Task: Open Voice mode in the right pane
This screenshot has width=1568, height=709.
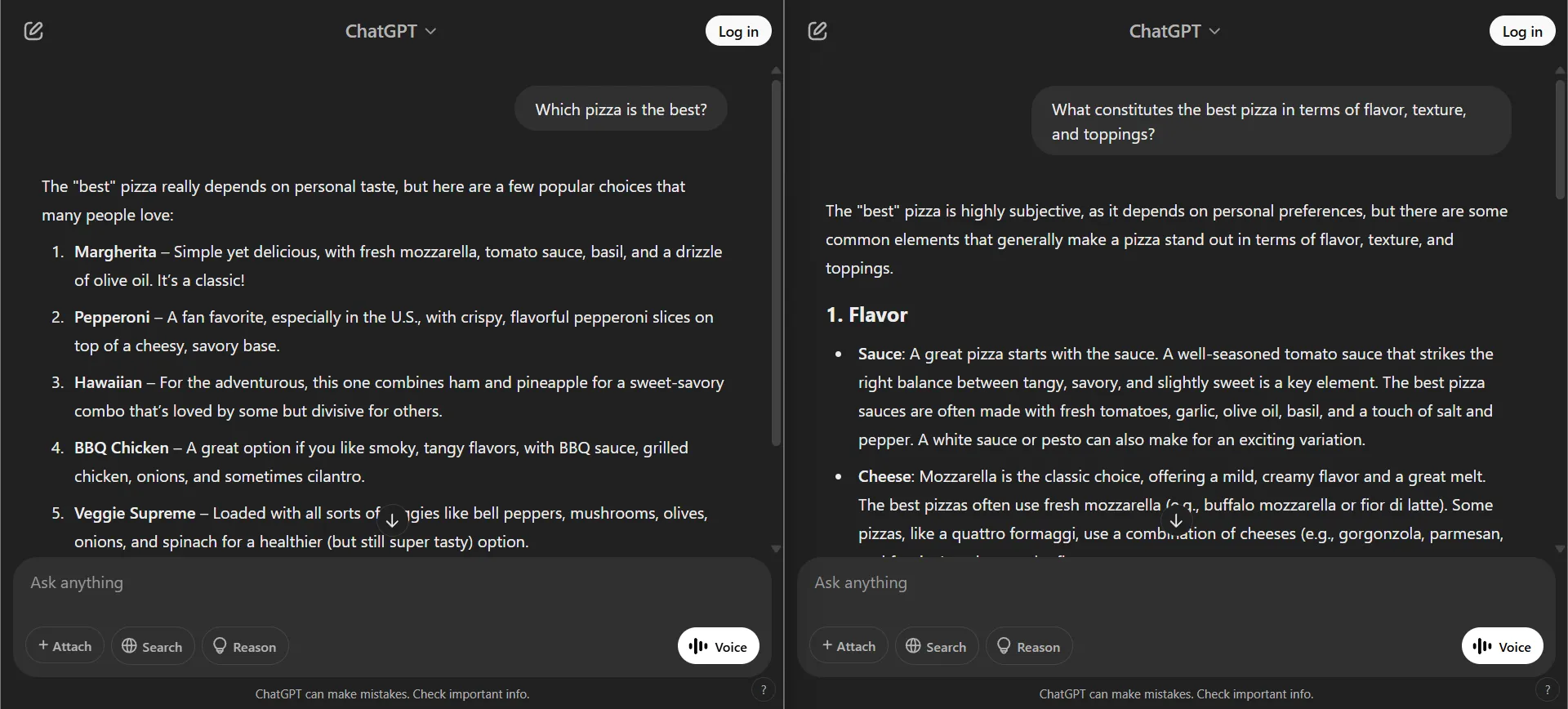Action: (1501, 645)
